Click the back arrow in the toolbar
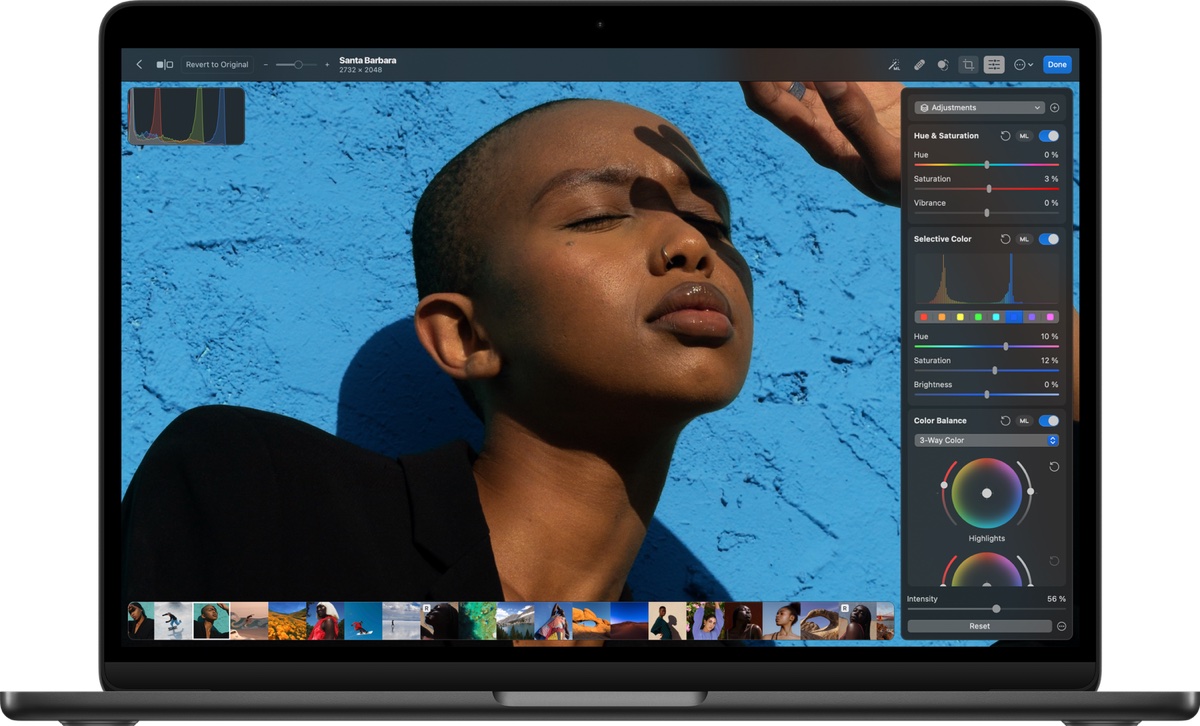 pos(139,65)
